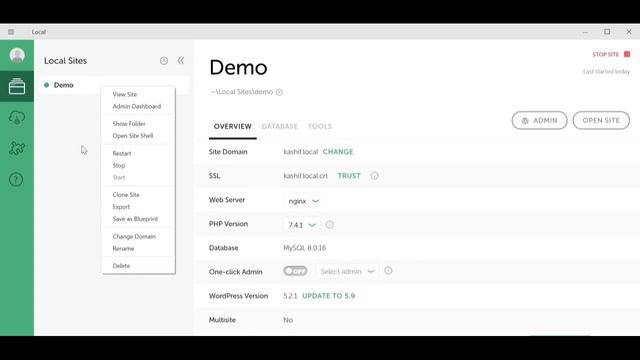This screenshot has height=360, width=640.
Task: Collapse the Local Sites sidebar
Action: point(180,61)
